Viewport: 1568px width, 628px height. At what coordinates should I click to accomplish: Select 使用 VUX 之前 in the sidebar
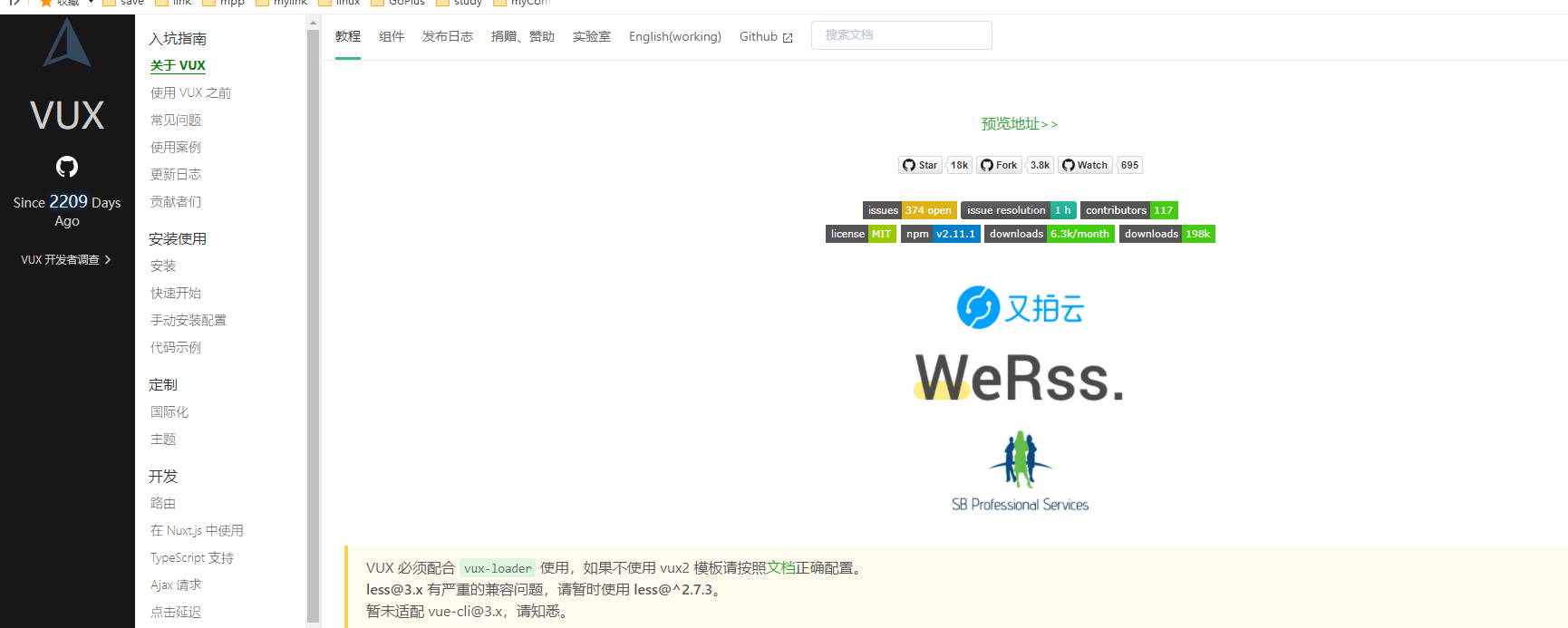(x=190, y=93)
